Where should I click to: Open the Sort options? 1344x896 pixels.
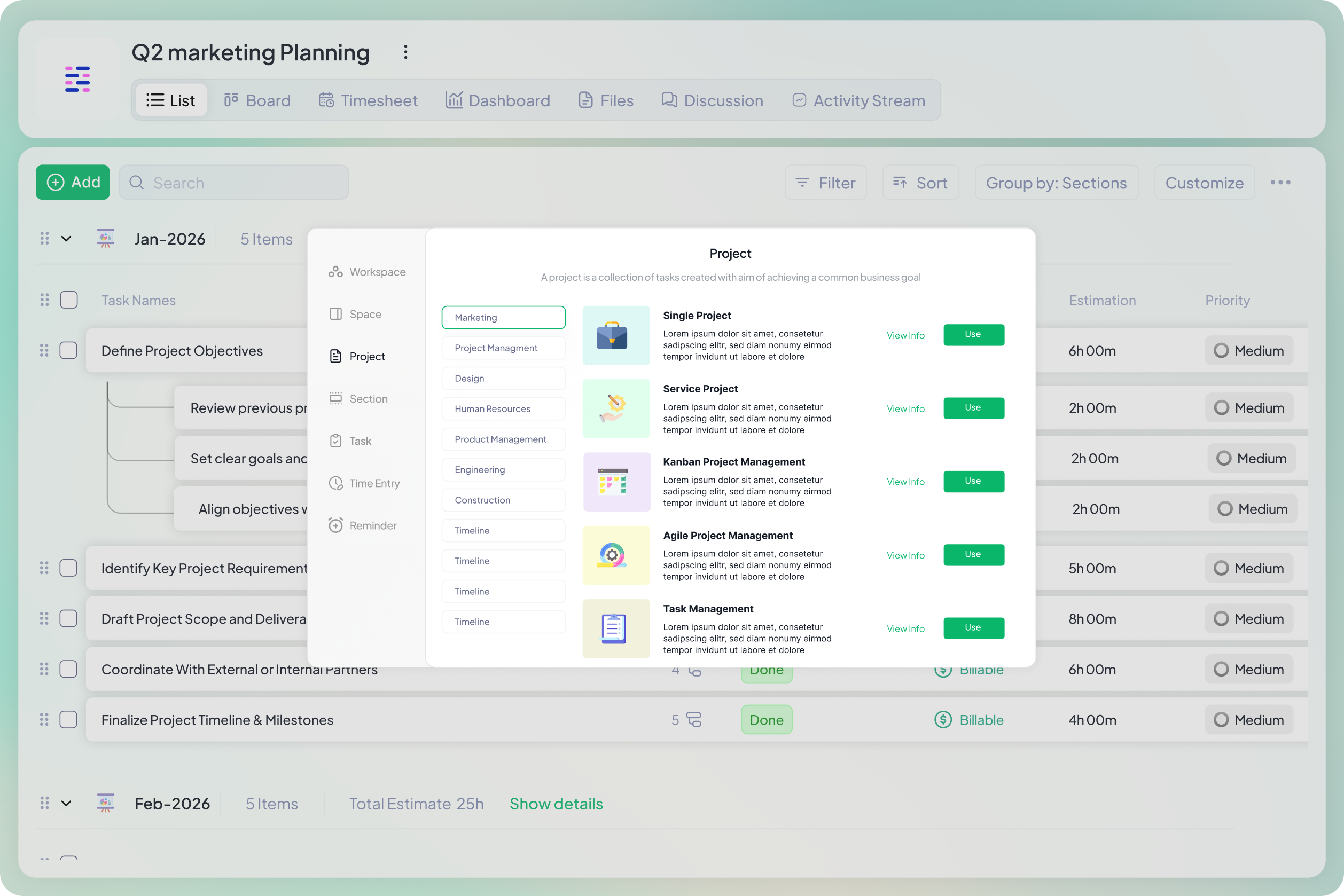920,182
